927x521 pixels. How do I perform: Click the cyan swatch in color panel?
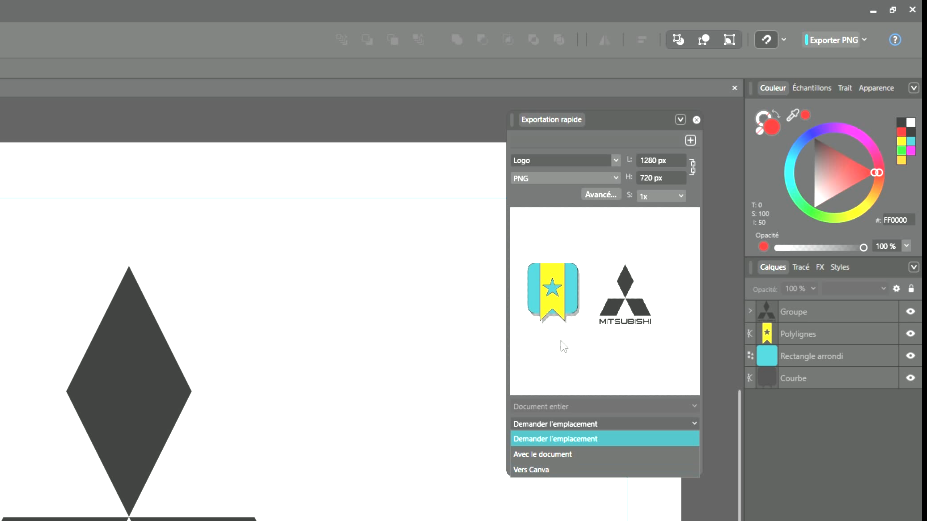point(910,141)
